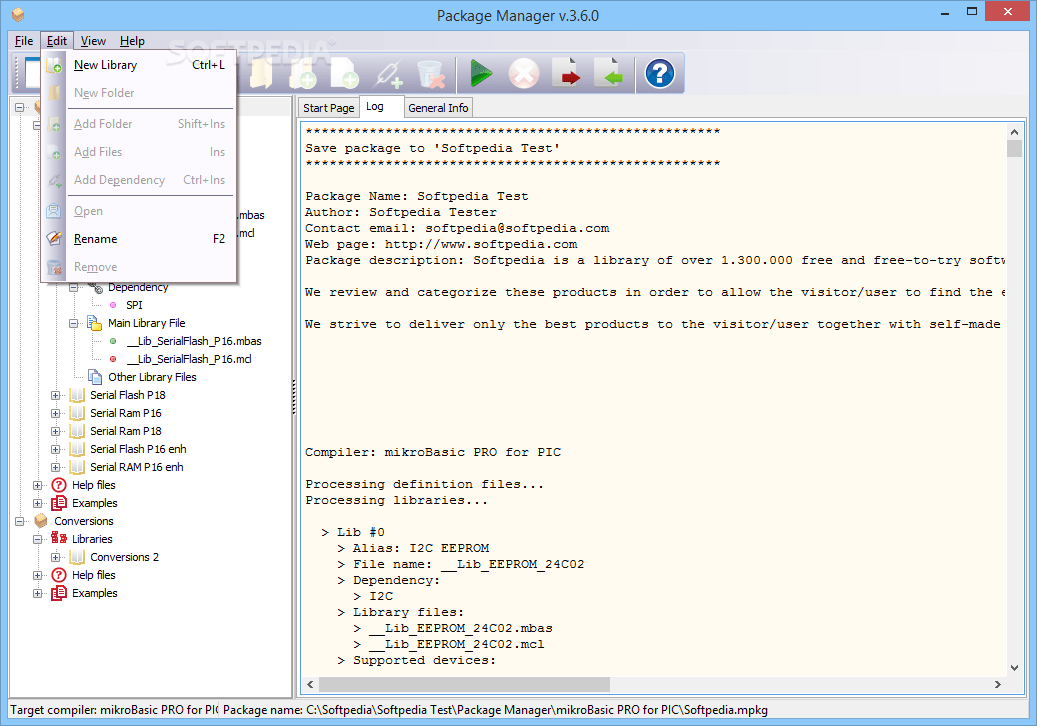Click the Help files icon below Conversions 2
Screen dimensions: 1037x726
coord(59,575)
